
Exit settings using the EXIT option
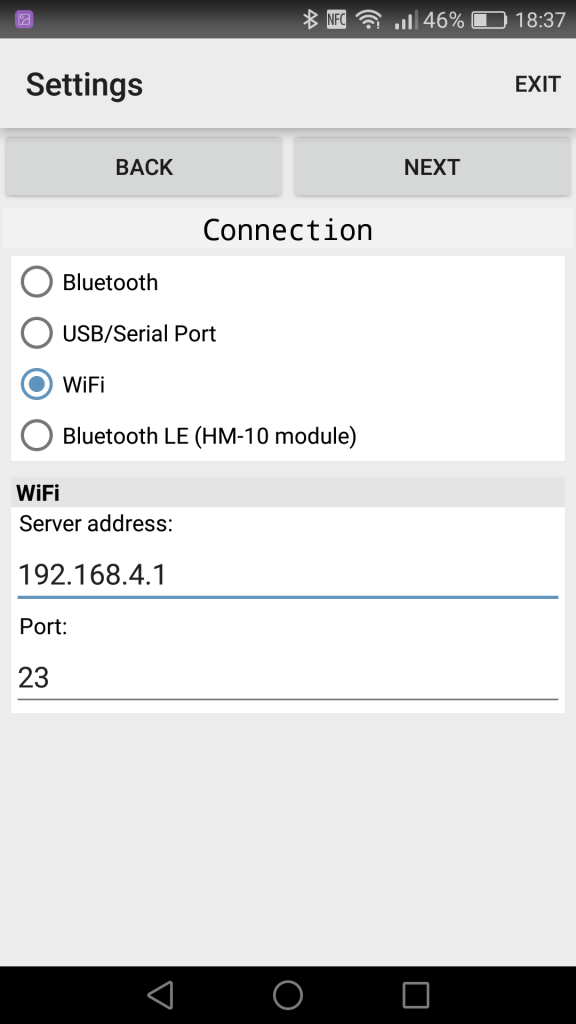[x=537, y=84]
